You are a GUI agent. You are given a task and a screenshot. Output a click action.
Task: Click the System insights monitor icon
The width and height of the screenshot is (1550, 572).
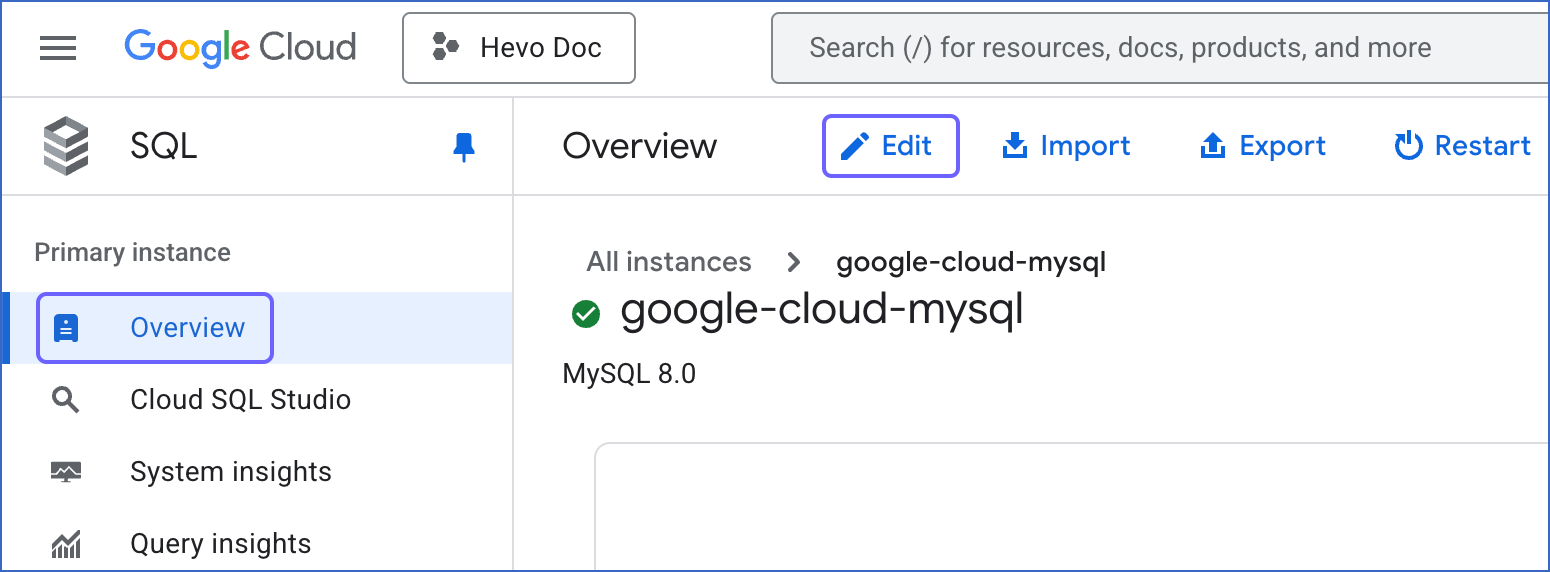[66, 472]
